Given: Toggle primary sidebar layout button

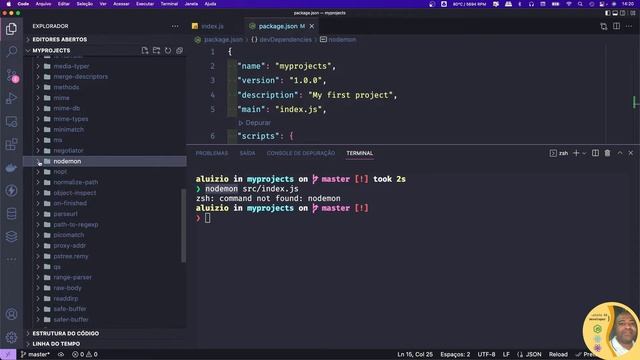Looking at the screenshot, I should point(608,13).
